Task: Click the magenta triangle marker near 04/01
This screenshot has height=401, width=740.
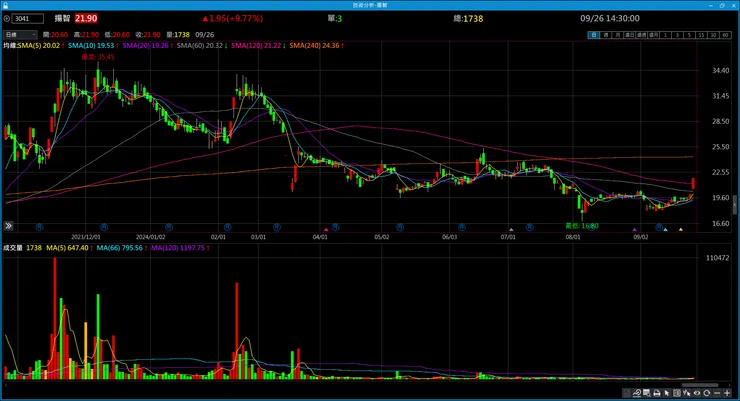Action: coord(326,230)
